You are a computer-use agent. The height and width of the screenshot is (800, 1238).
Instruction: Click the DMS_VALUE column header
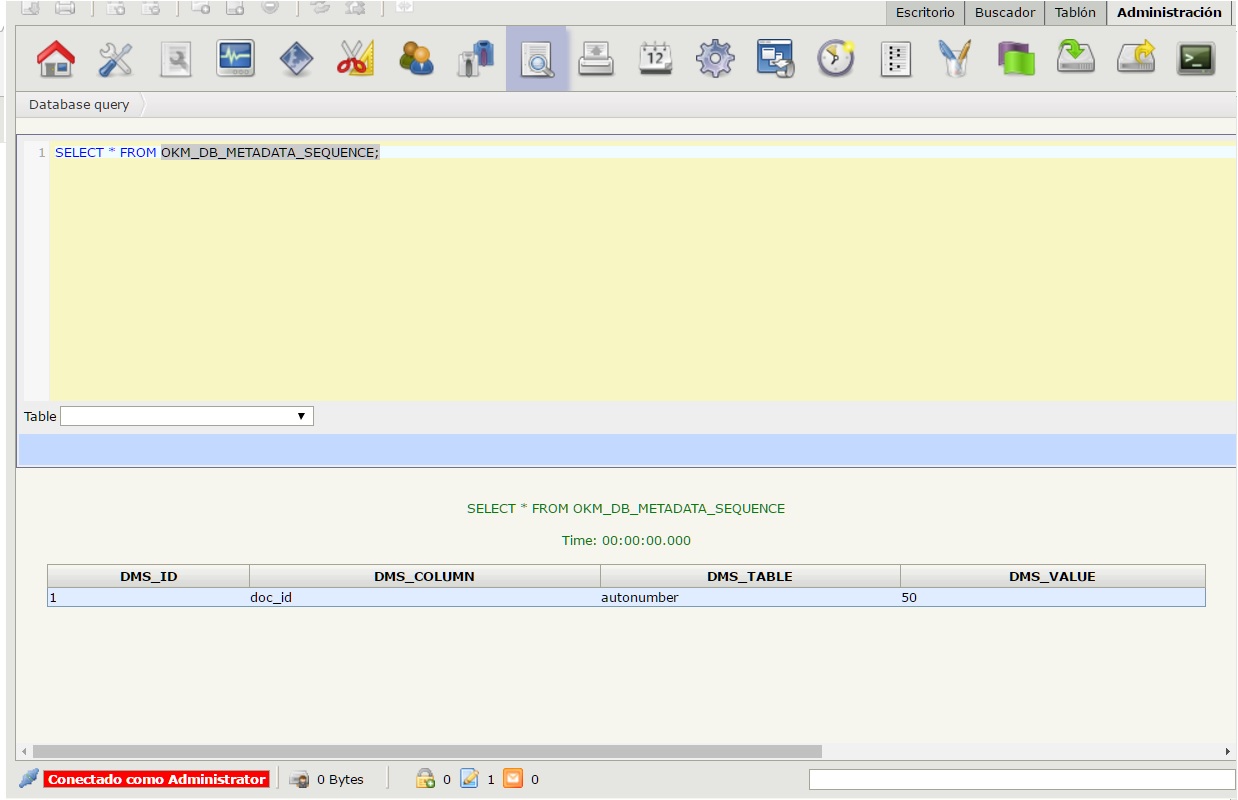[1052, 576]
